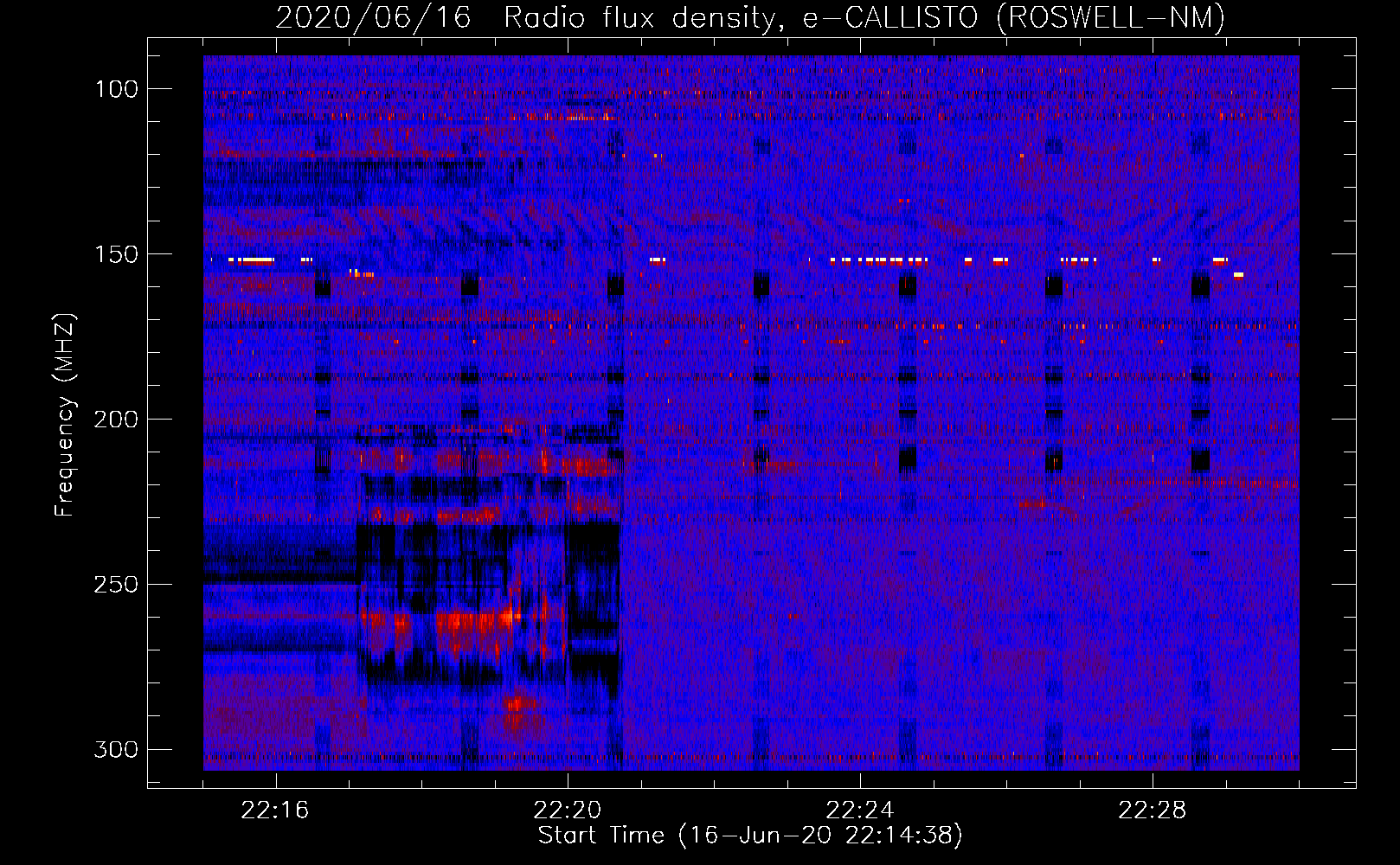Click the '22:20' time axis label
The image size is (1400, 865).
[568, 811]
